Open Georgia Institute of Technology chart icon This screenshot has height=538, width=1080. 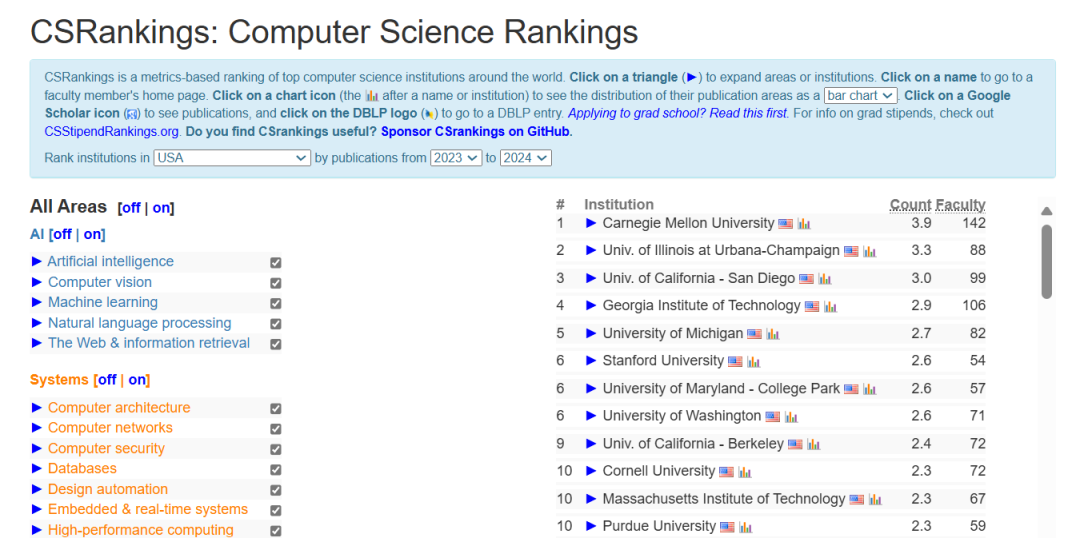(830, 307)
